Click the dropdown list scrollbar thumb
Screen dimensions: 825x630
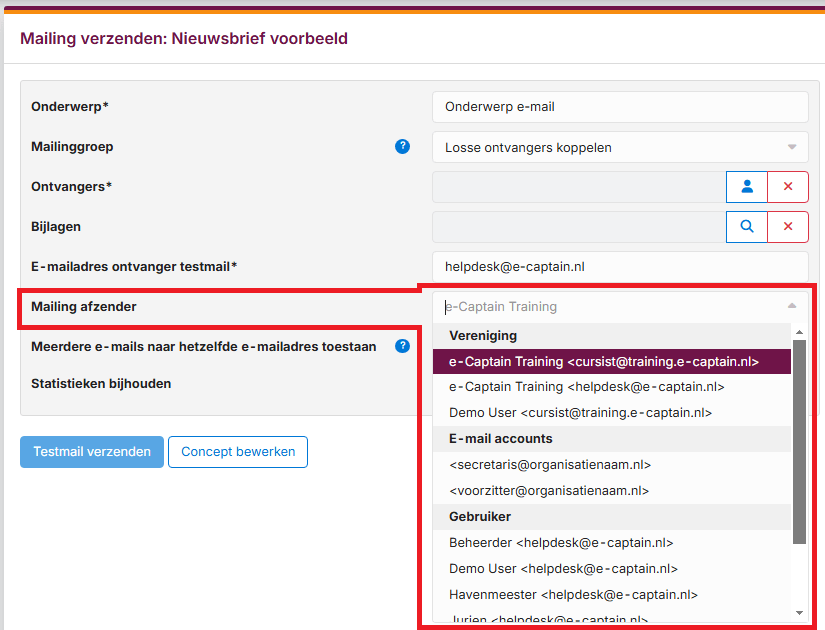click(799, 442)
